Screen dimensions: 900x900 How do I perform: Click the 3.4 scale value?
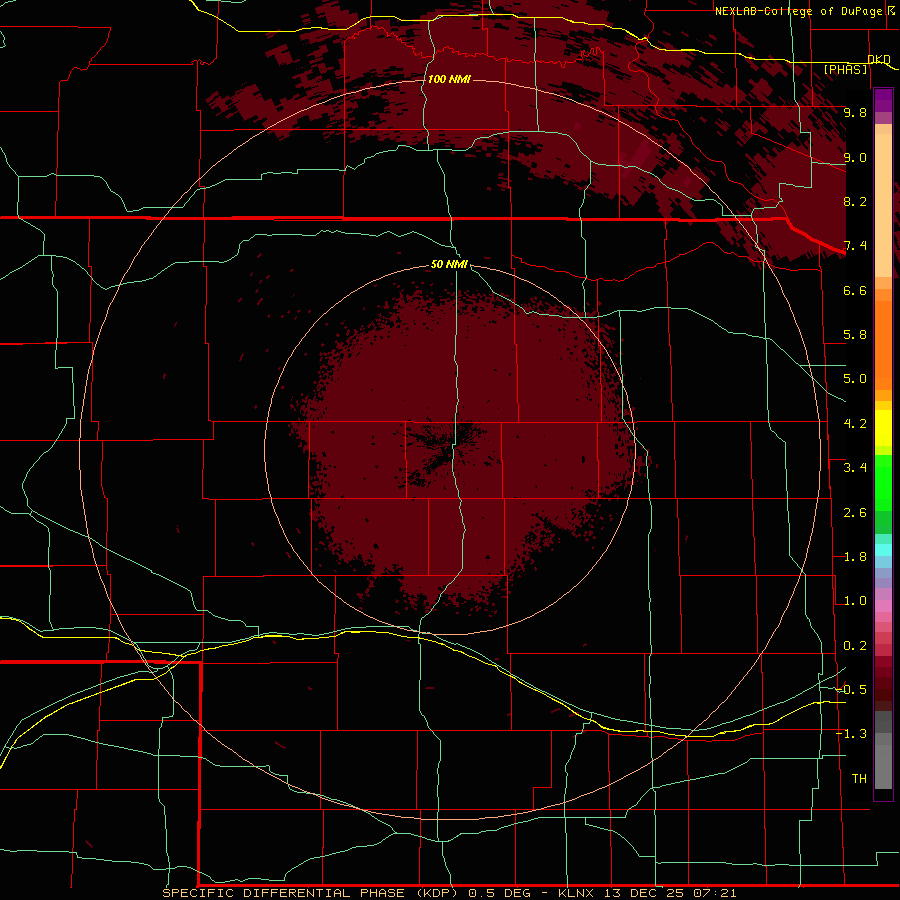tap(855, 468)
